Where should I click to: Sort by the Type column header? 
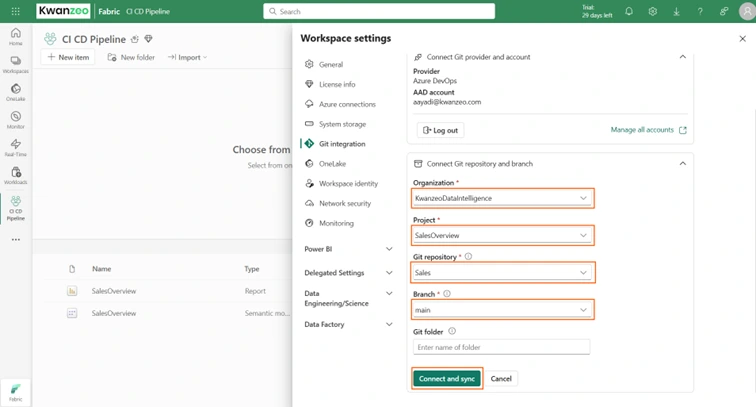252,269
